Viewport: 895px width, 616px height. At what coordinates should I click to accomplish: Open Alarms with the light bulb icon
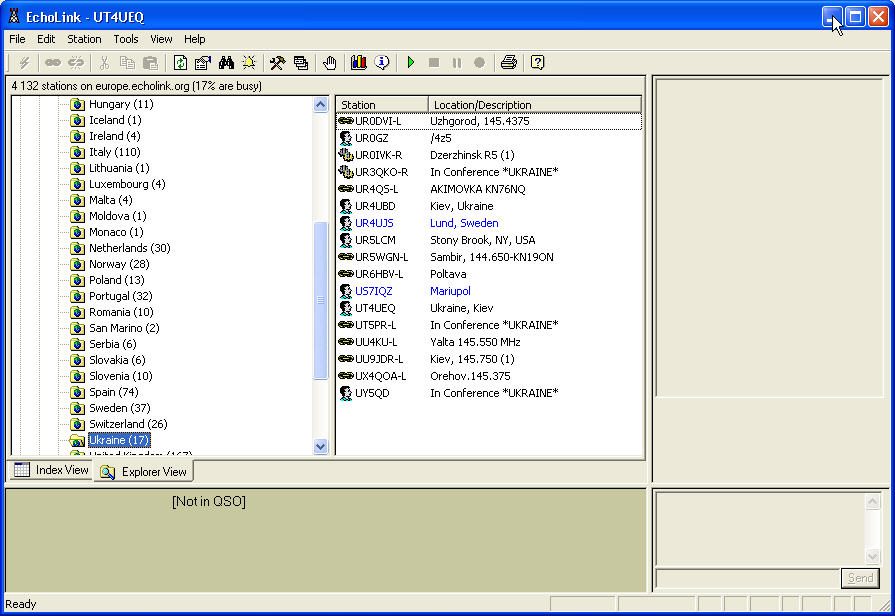249,63
